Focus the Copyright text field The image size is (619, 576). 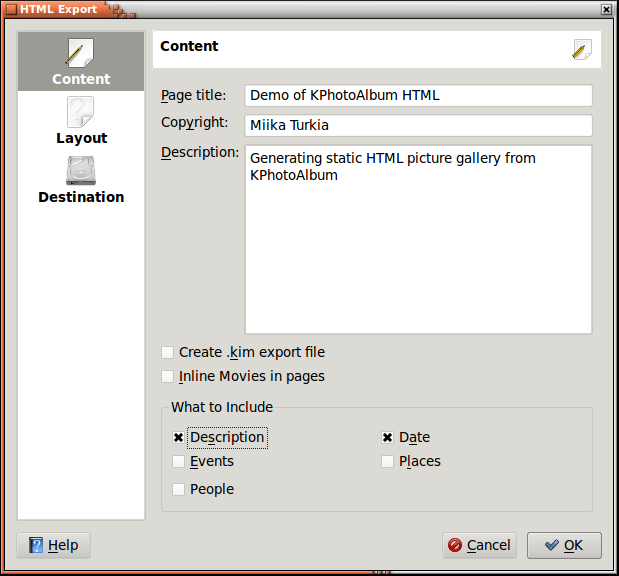pyautogui.click(x=417, y=126)
